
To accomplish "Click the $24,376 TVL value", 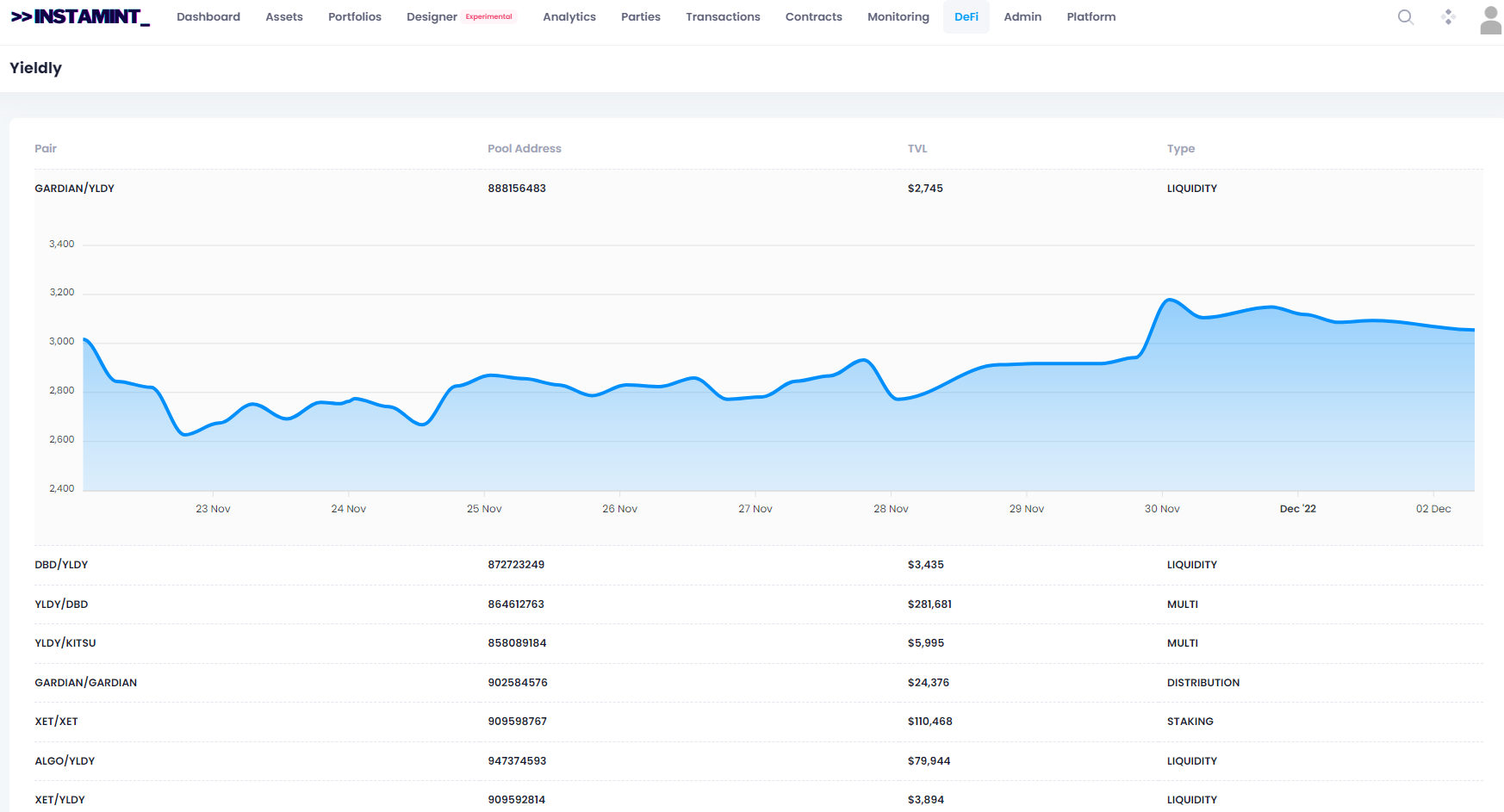I will click(x=928, y=683).
